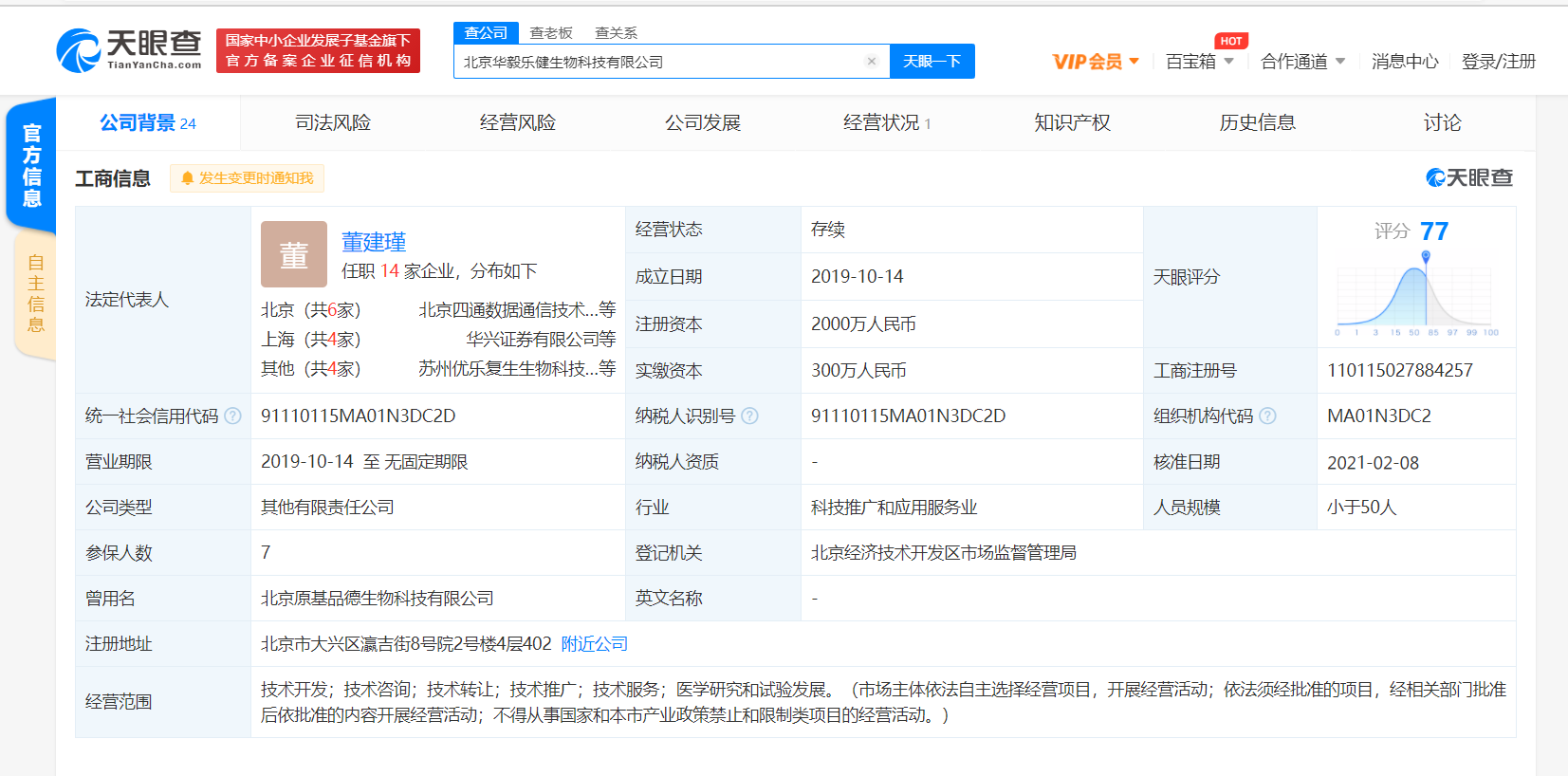The image size is (1568, 776).
Task: Click paid-in capital 300万人民币
Action: 858,371
